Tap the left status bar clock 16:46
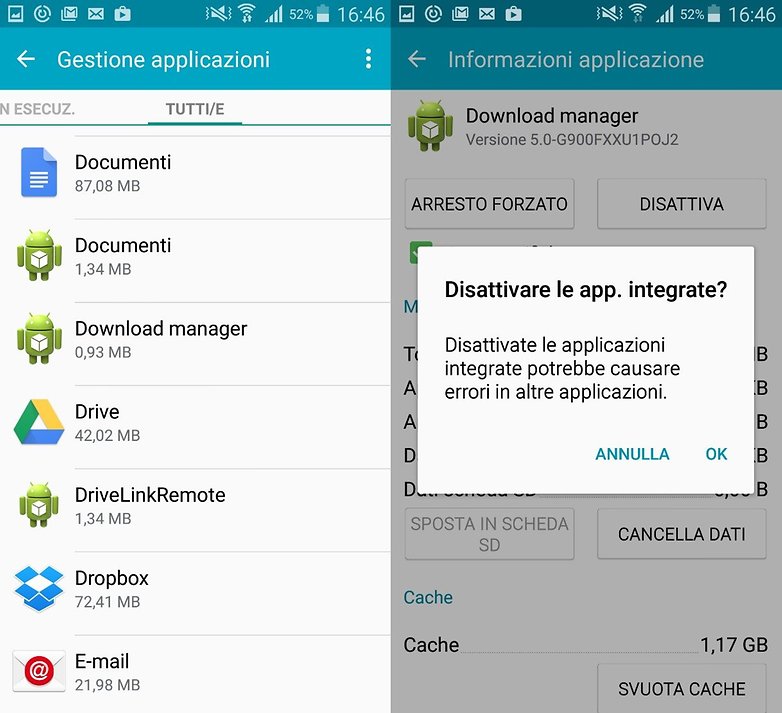The height and width of the screenshot is (713, 782). [361, 14]
